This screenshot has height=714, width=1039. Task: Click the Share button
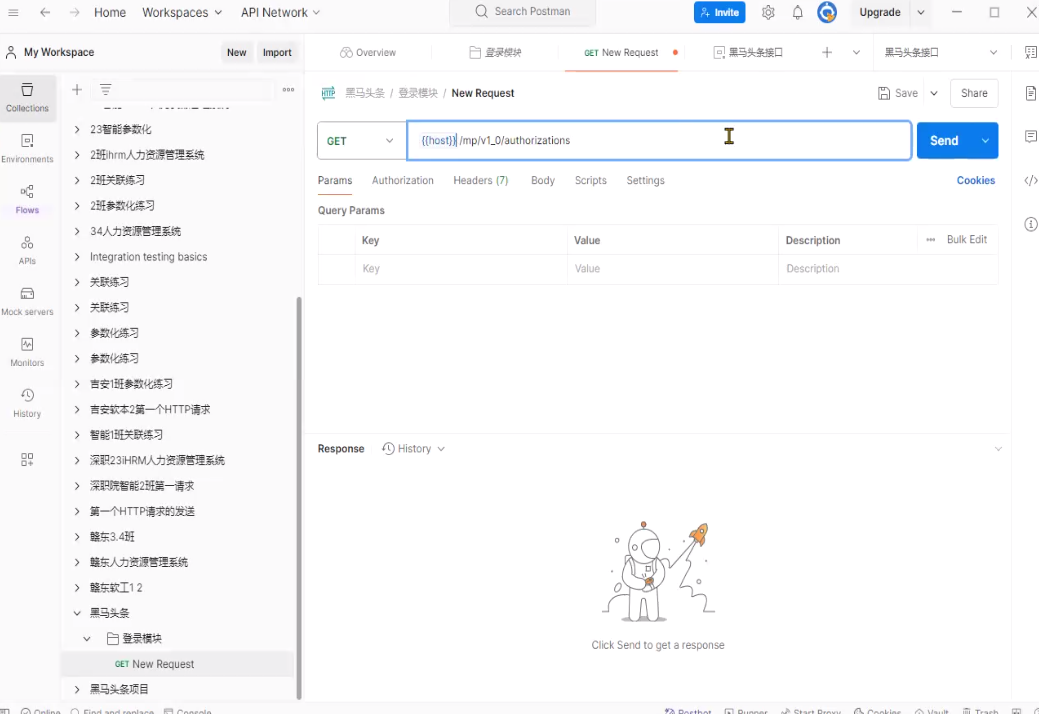(x=974, y=93)
